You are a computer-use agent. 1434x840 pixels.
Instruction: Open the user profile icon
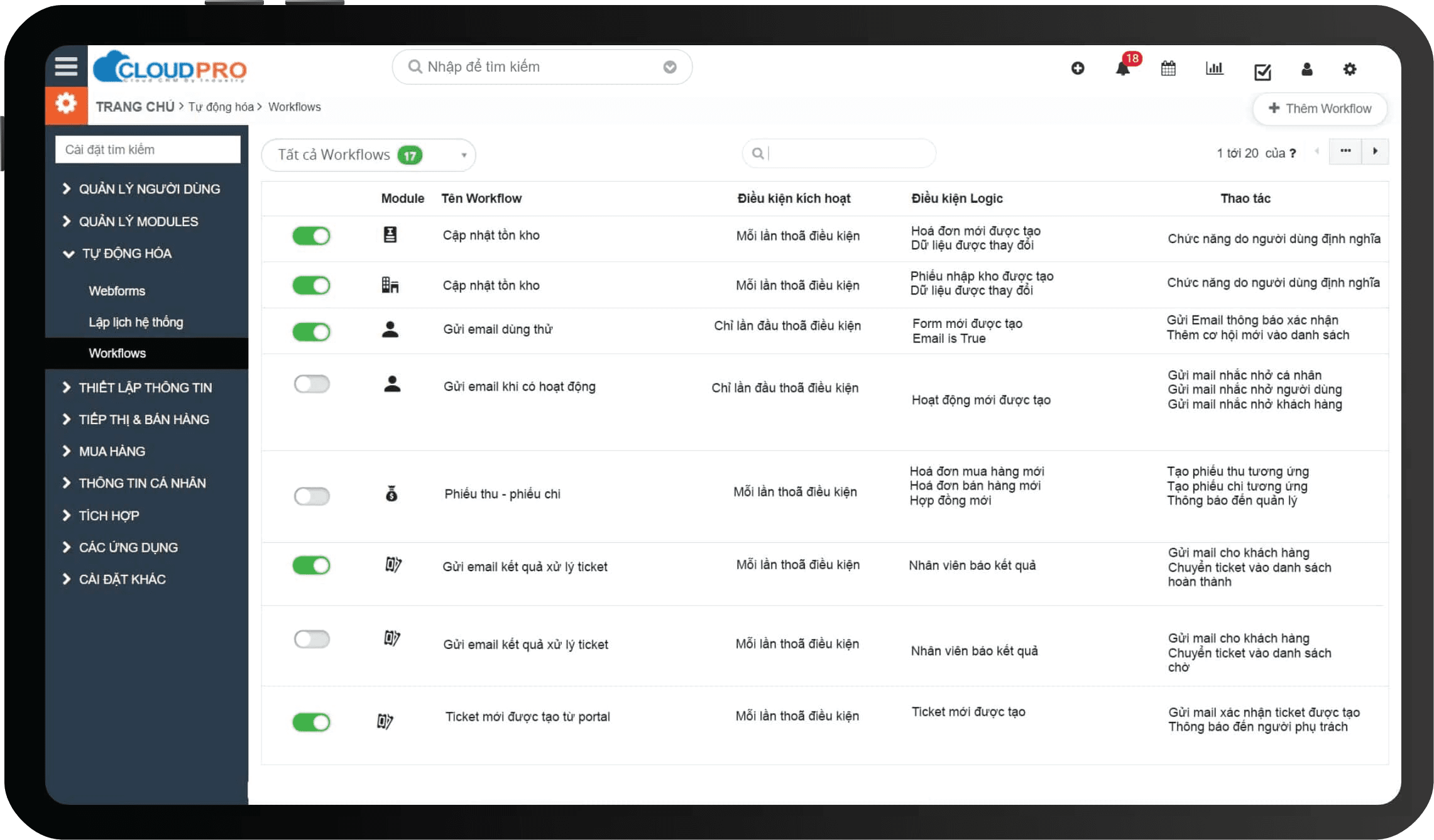1306,69
